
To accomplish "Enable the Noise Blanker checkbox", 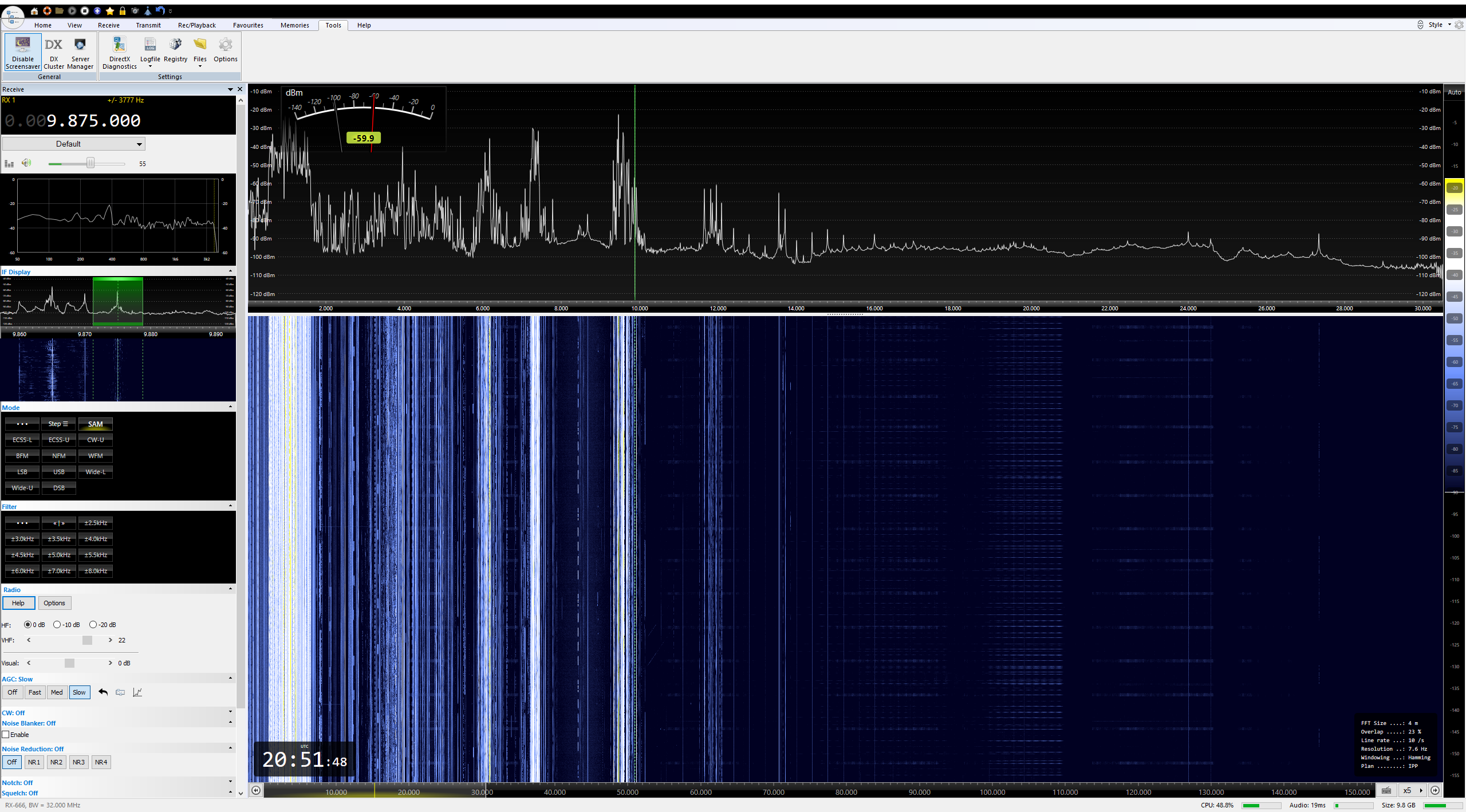I will (x=6, y=735).
